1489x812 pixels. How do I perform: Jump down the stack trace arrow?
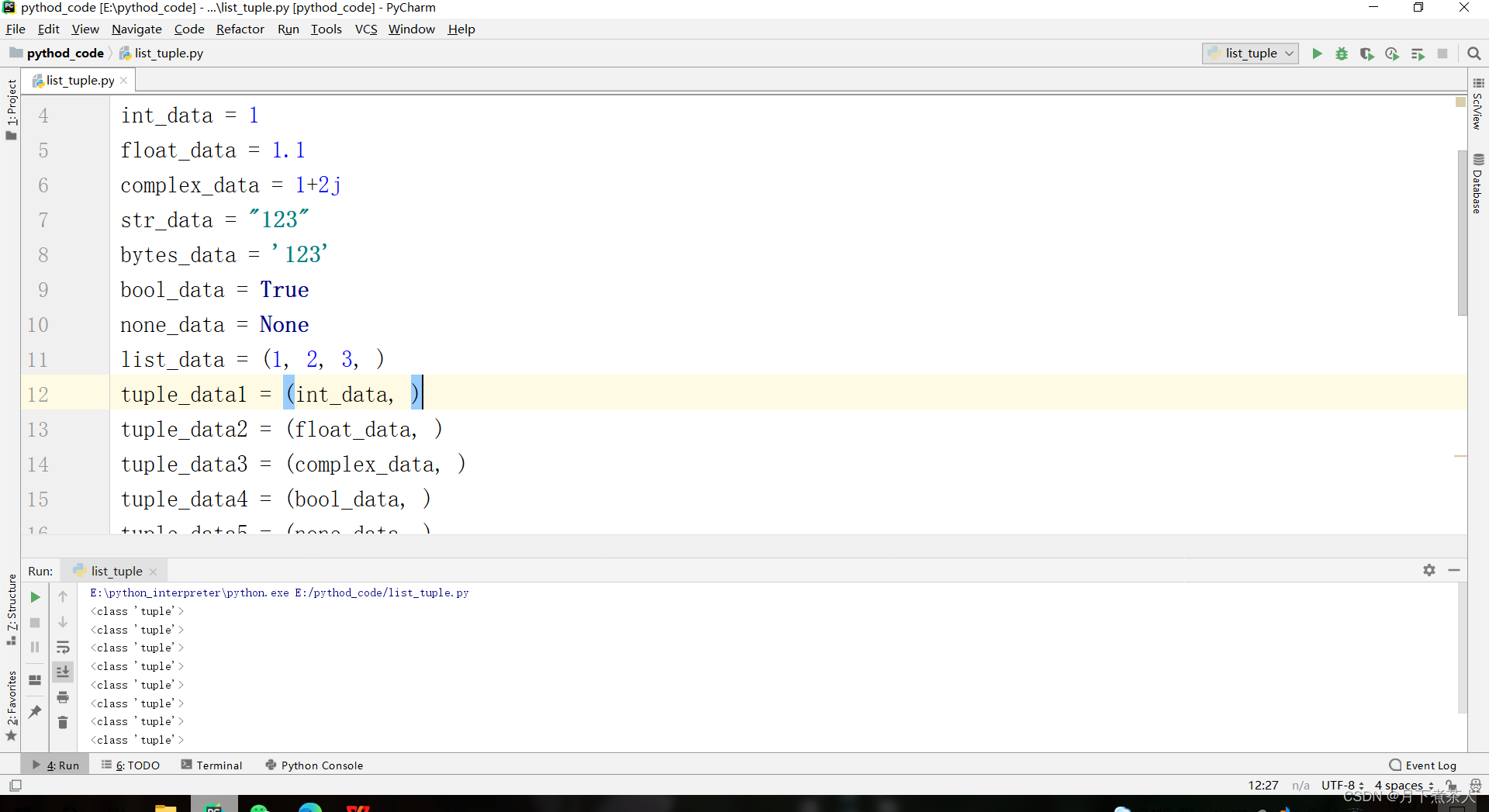(x=63, y=622)
